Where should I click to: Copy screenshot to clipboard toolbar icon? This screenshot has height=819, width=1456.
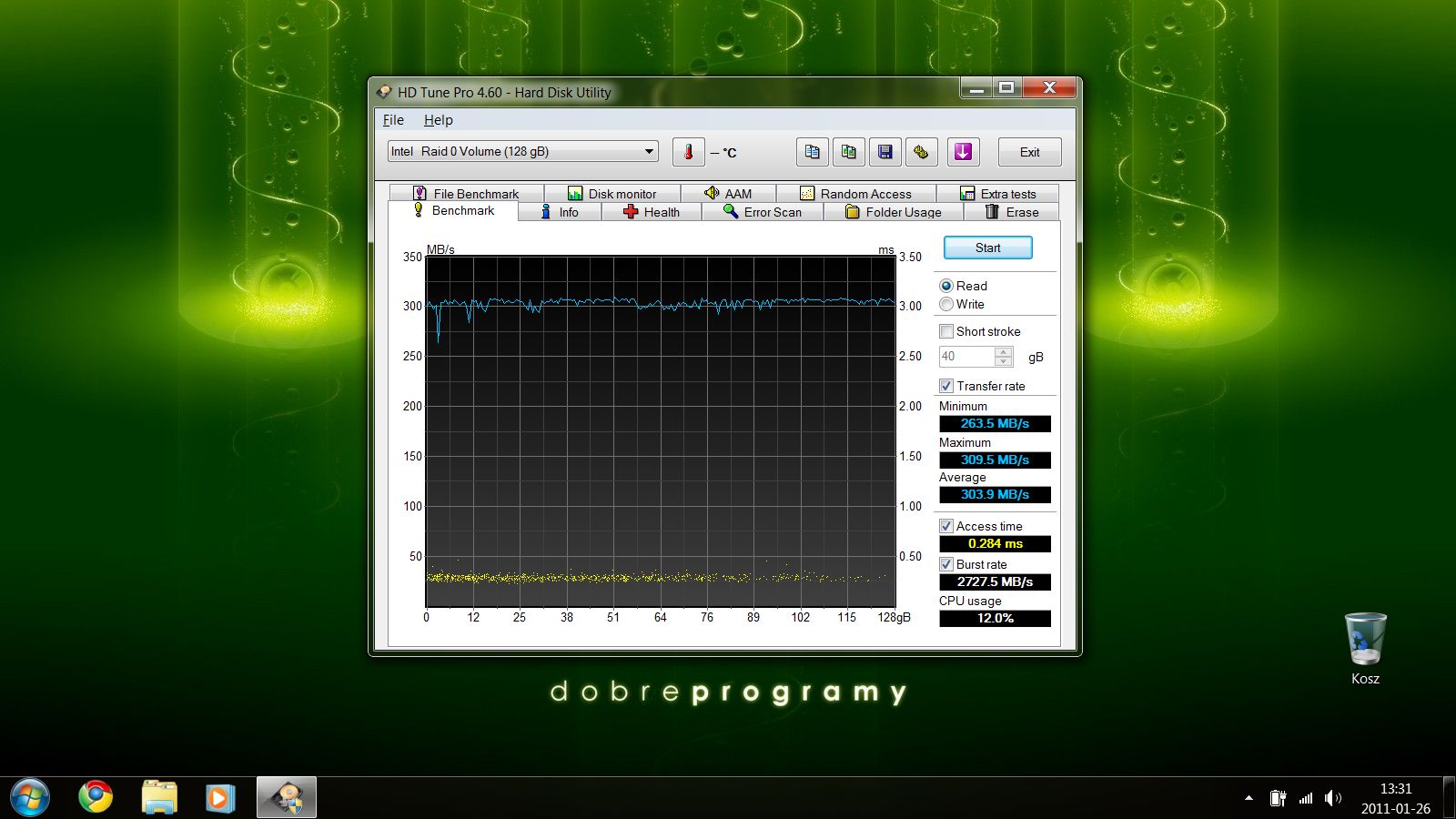849,152
